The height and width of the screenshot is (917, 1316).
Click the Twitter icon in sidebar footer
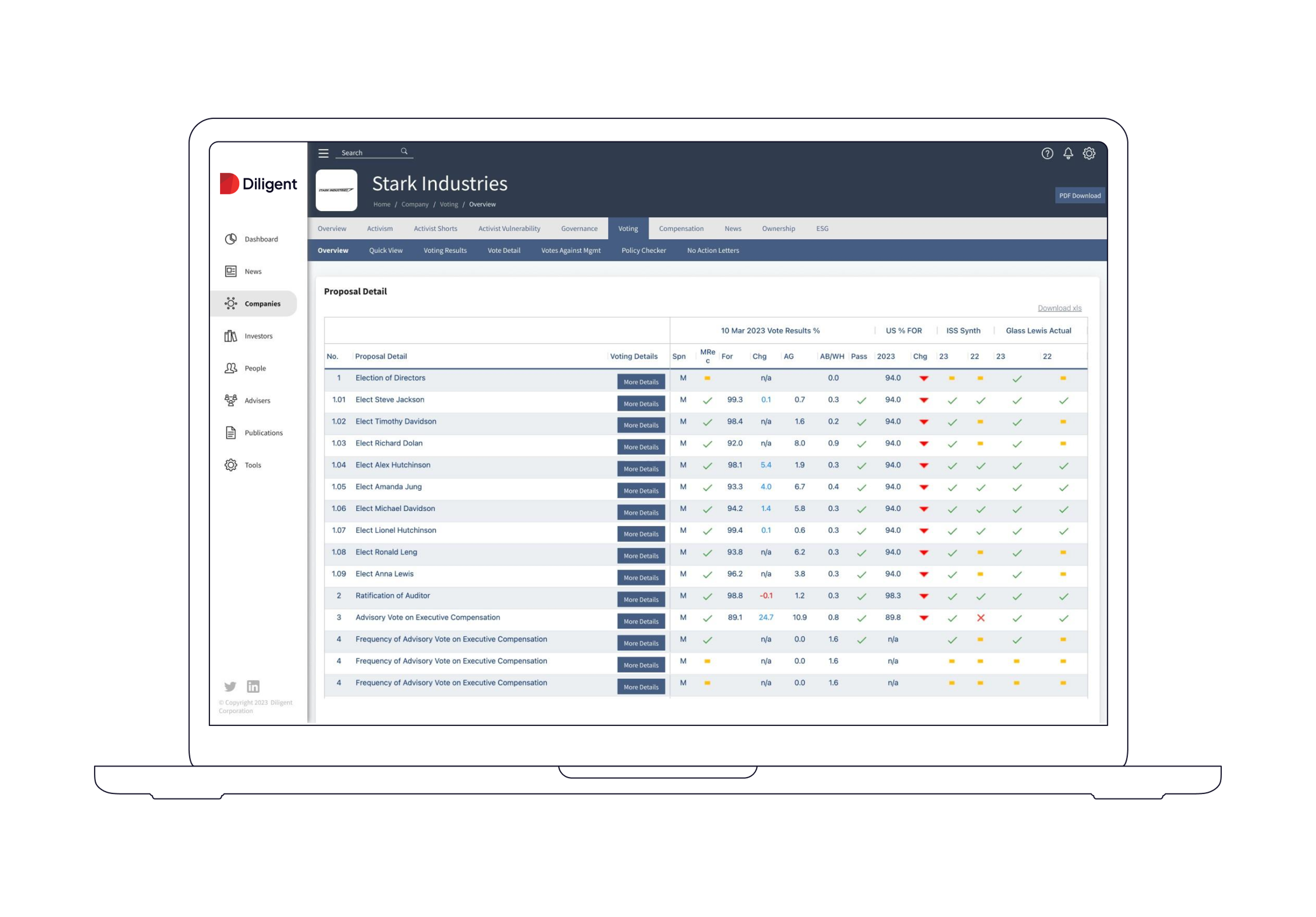pos(230,686)
